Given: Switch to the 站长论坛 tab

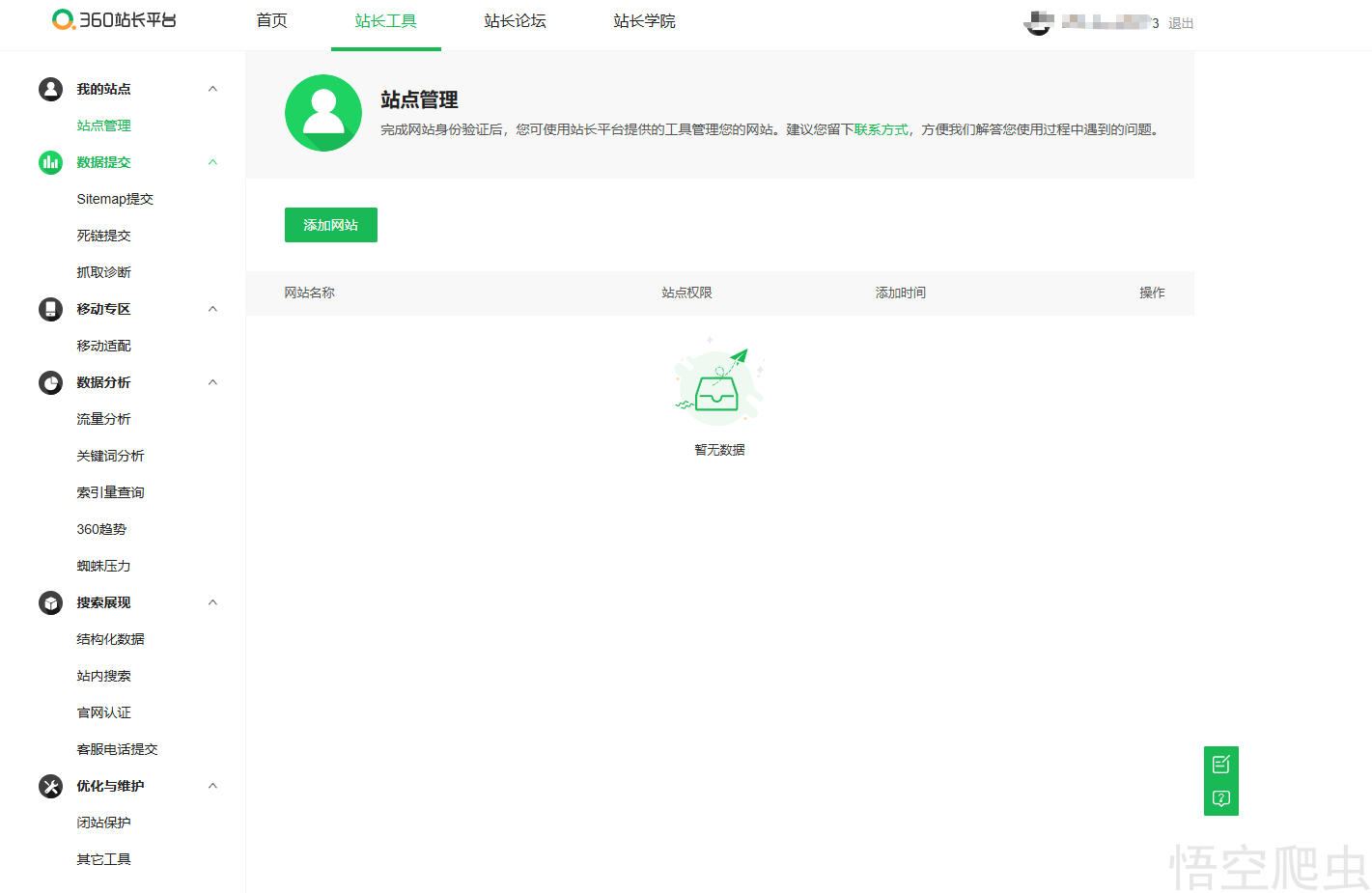Looking at the screenshot, I should click(515, 21).
